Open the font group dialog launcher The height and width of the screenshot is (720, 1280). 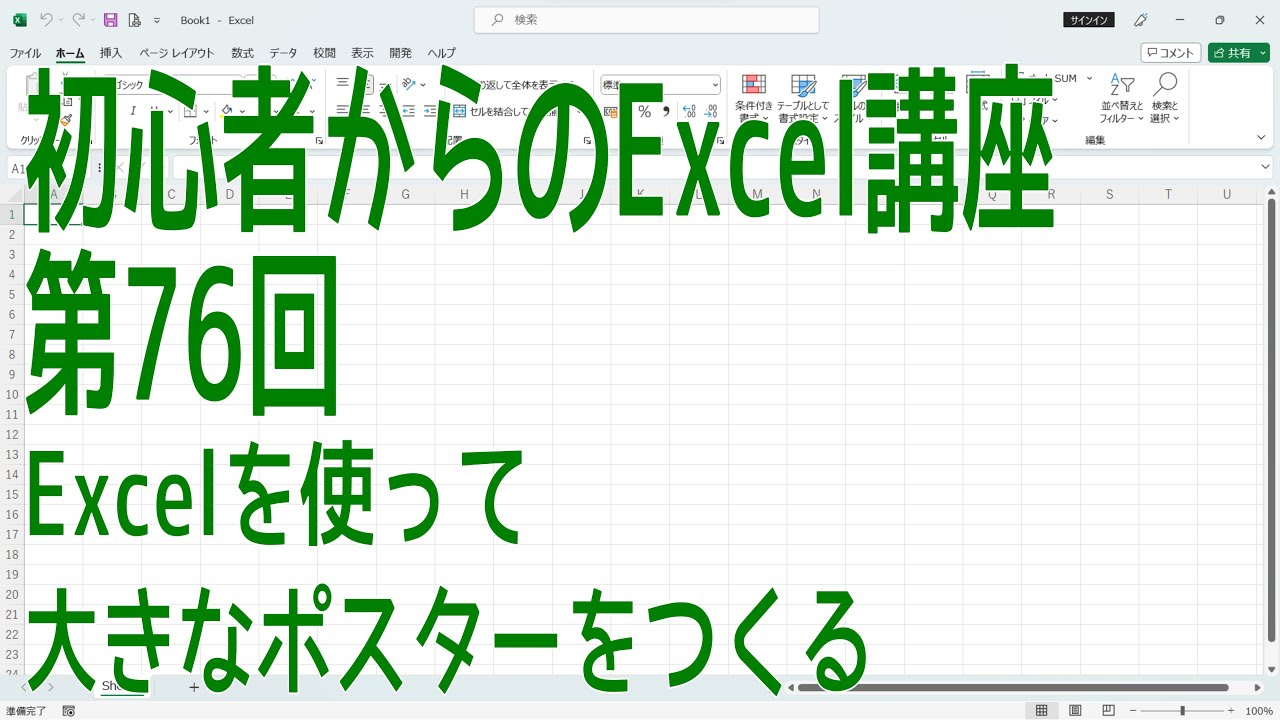(319, 141)
